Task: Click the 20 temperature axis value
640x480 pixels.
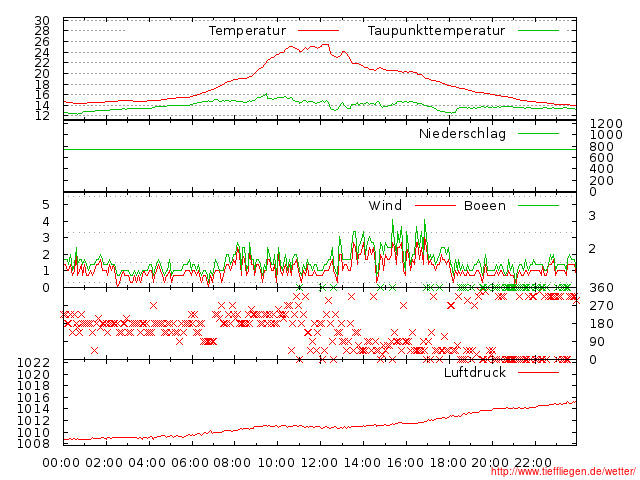Action: click(x=42, y=74)
